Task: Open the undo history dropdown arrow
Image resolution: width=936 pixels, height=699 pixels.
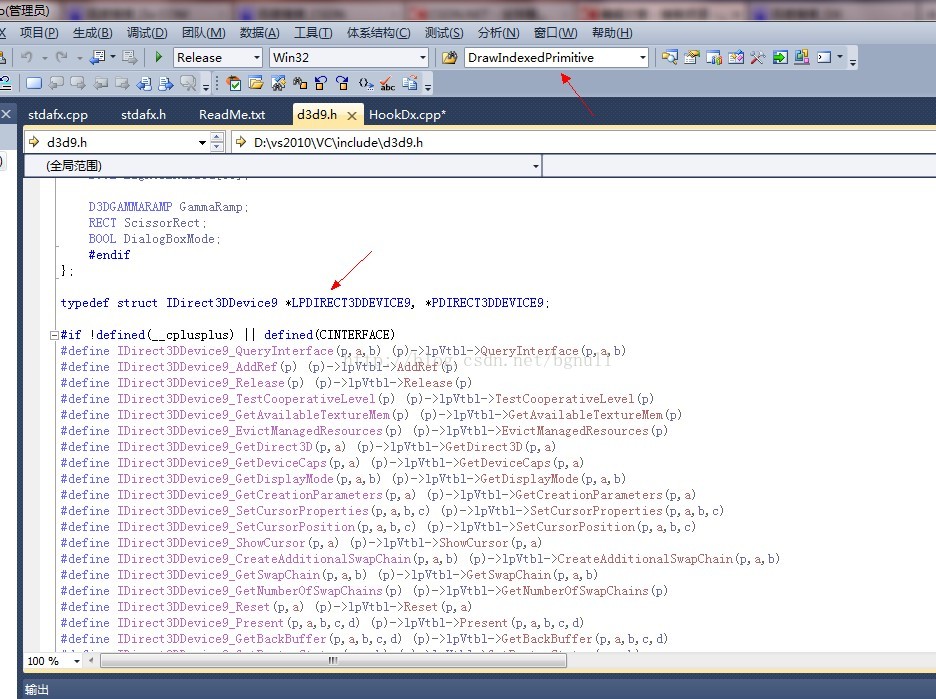Action: [x=45, y=58]
